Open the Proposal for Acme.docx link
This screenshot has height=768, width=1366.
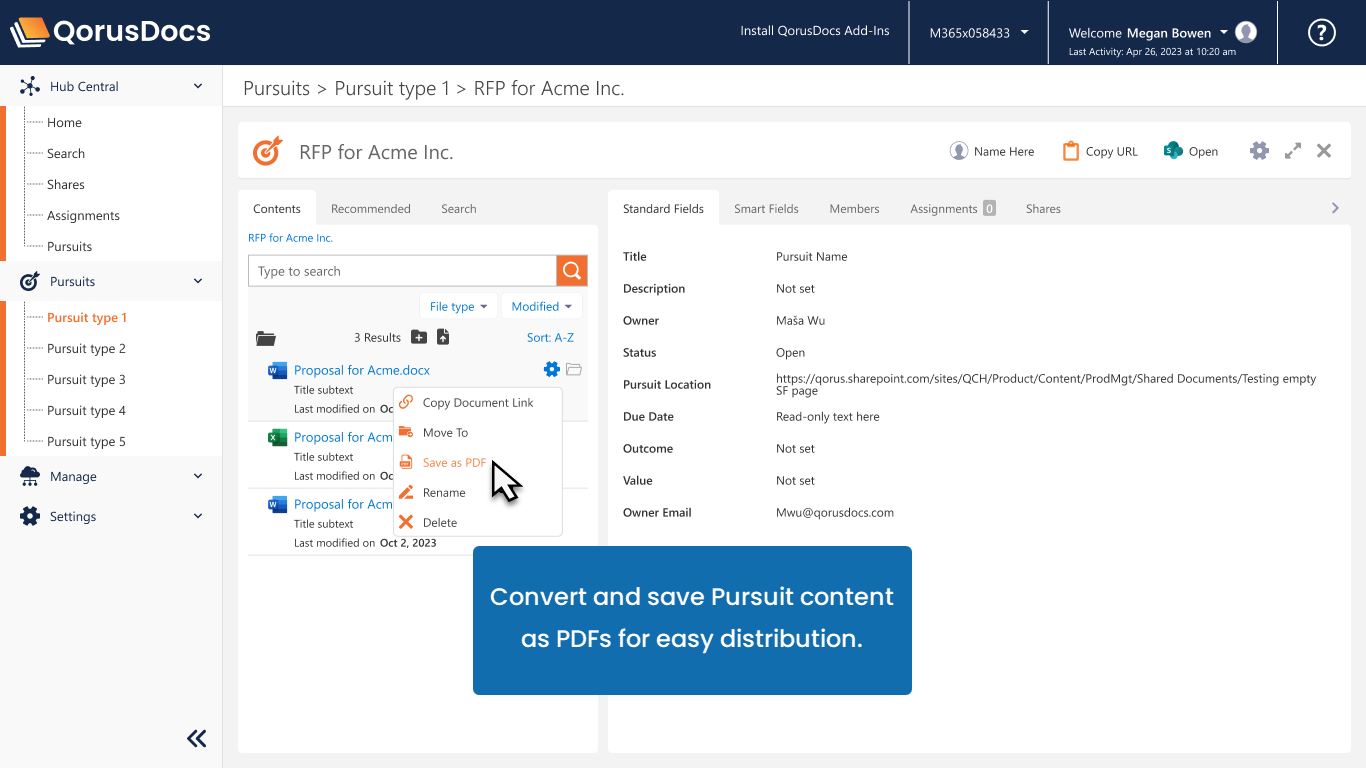click(361, 370)
